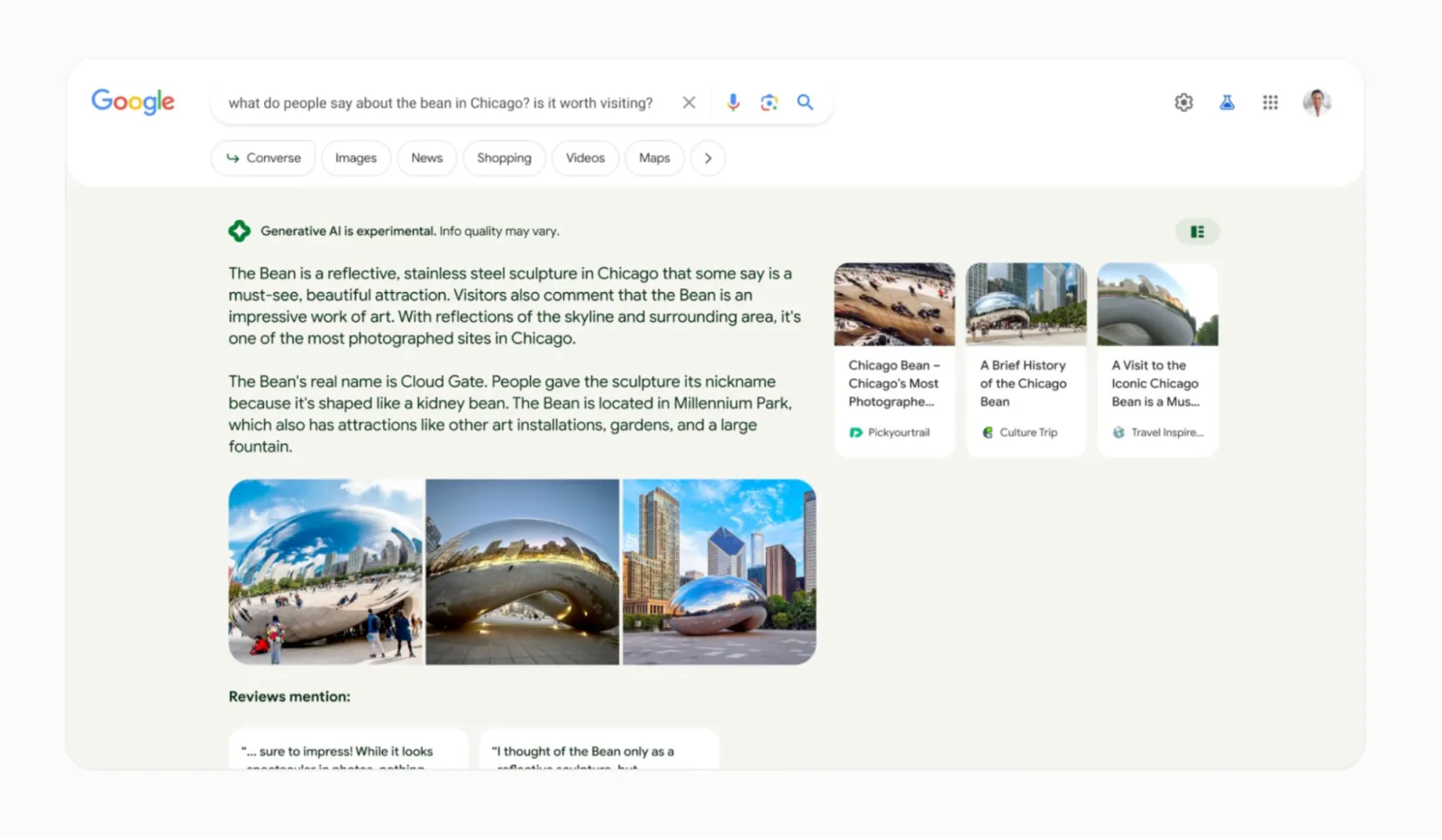
Task: Enter Converse mode
Action: [262, 158]
